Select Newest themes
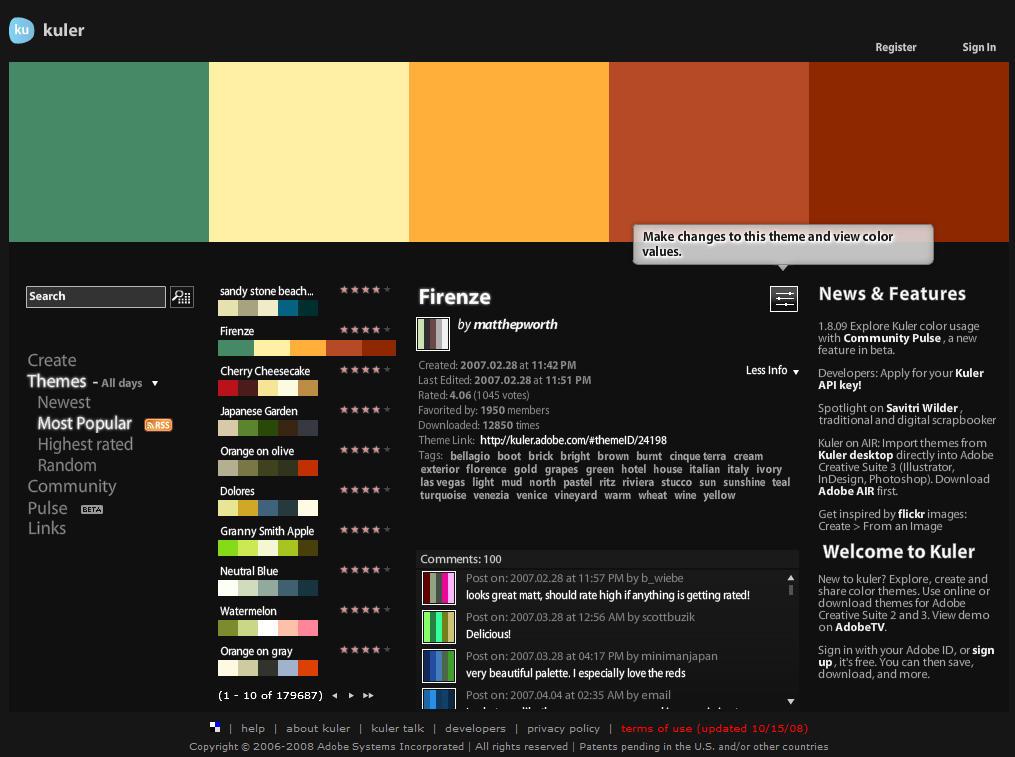This screenshot has width=1015, height=757. coord(64,402)
